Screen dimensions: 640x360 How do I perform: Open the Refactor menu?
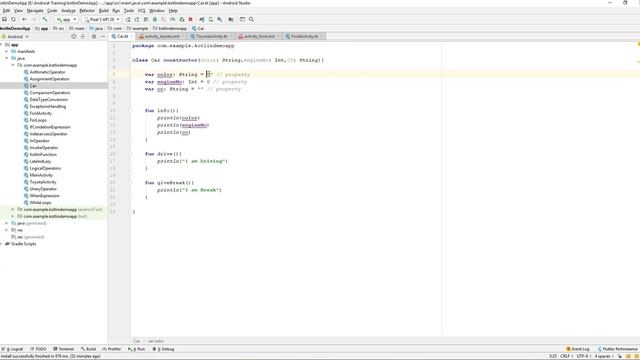pos(87,11)
